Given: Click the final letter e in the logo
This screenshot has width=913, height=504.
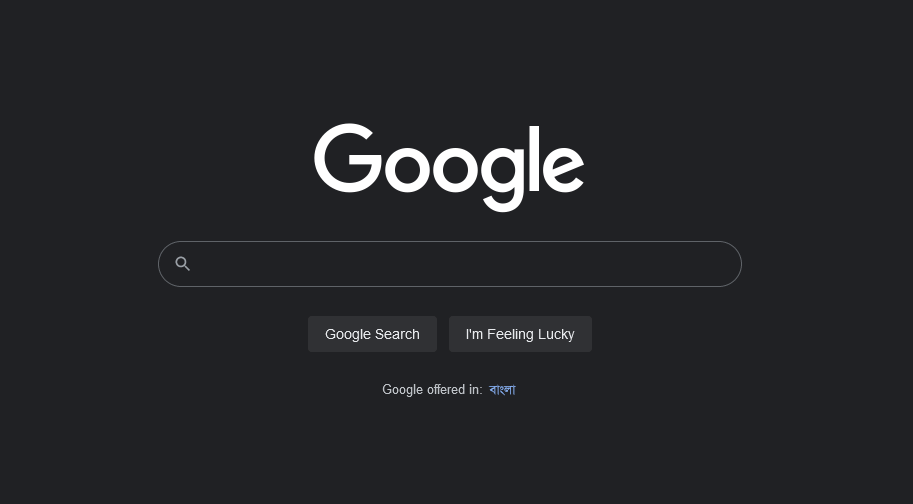Looking at the screenshot, I should point(563,168).
